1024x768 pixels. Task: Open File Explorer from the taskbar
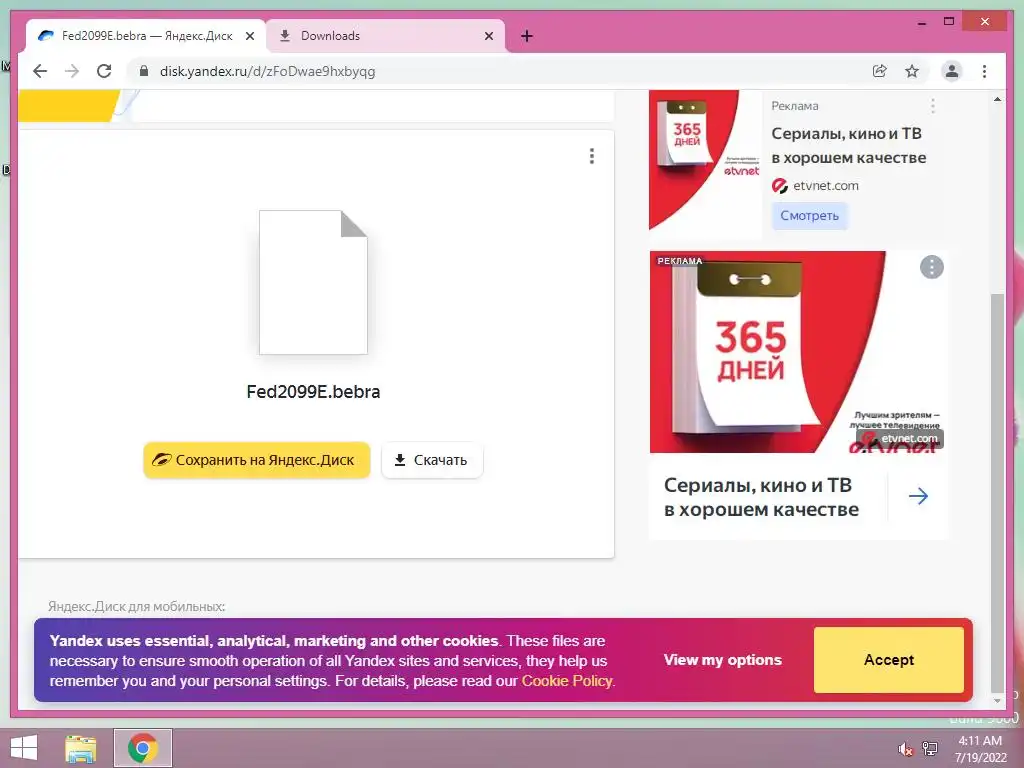[81, 748]
